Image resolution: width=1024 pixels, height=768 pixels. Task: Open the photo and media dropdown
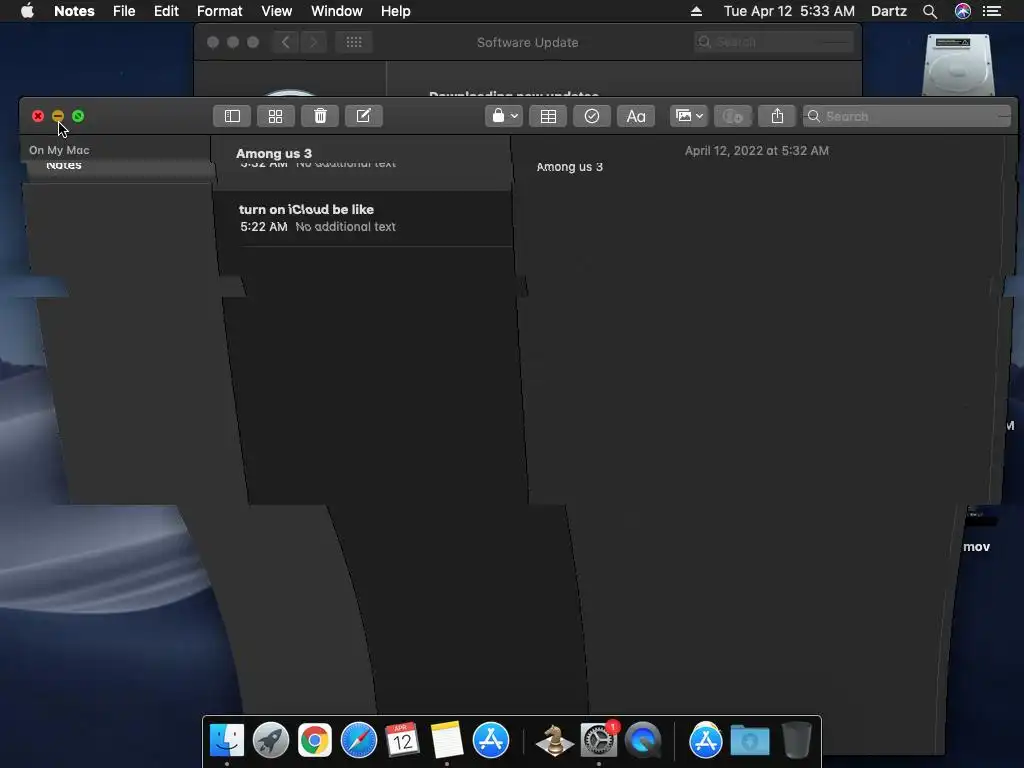[688, 116]
